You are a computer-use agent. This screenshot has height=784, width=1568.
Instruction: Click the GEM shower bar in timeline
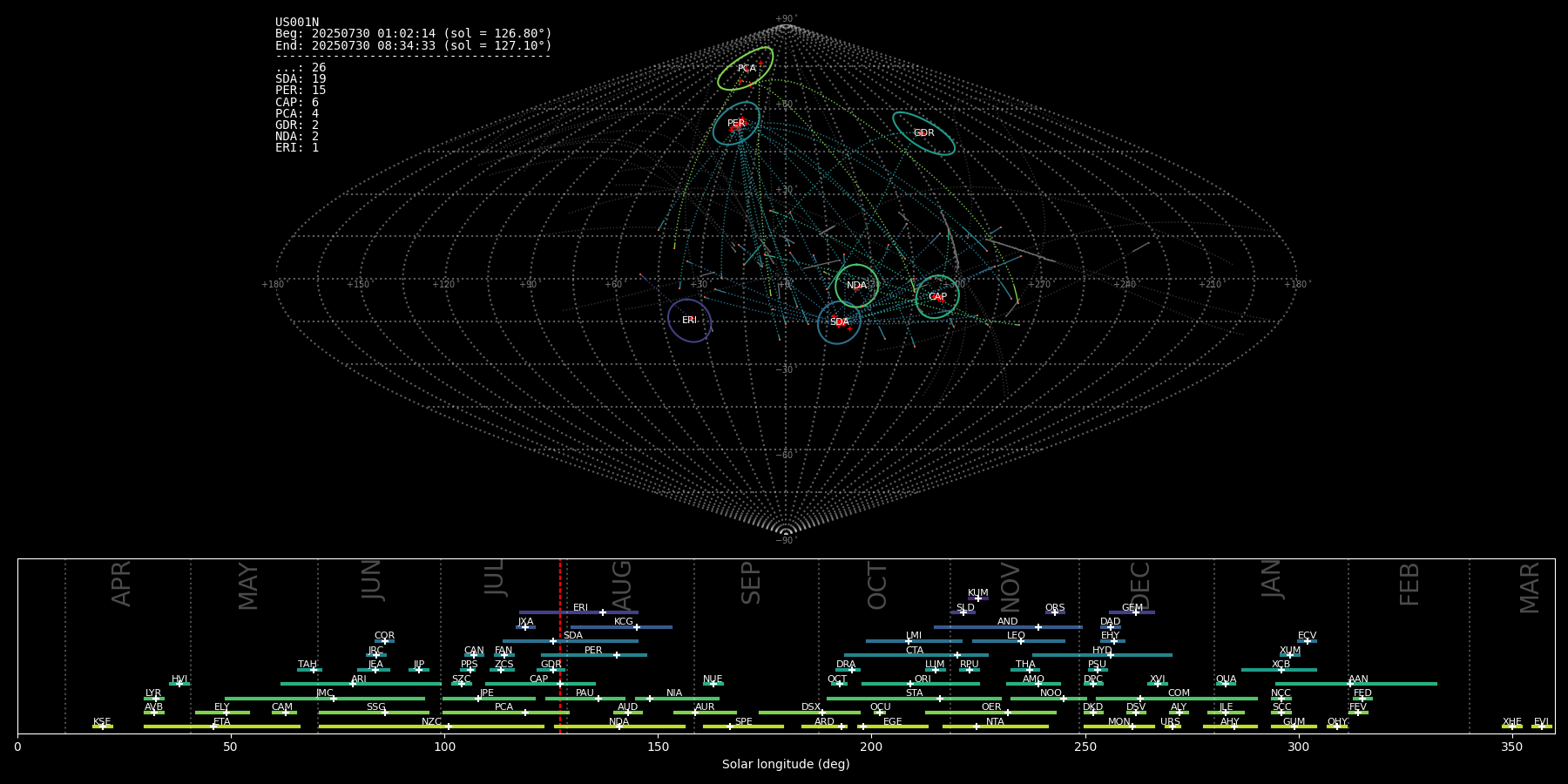(1132, 612)
